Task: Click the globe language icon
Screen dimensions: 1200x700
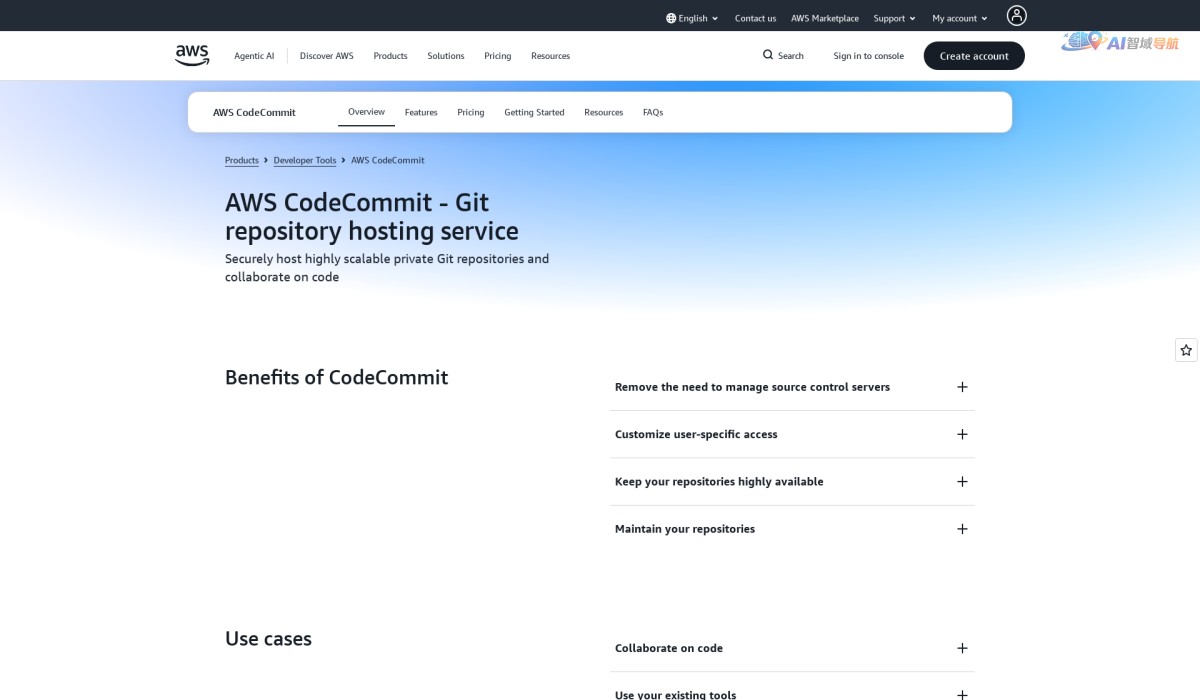Action: [x=671, y=18]
